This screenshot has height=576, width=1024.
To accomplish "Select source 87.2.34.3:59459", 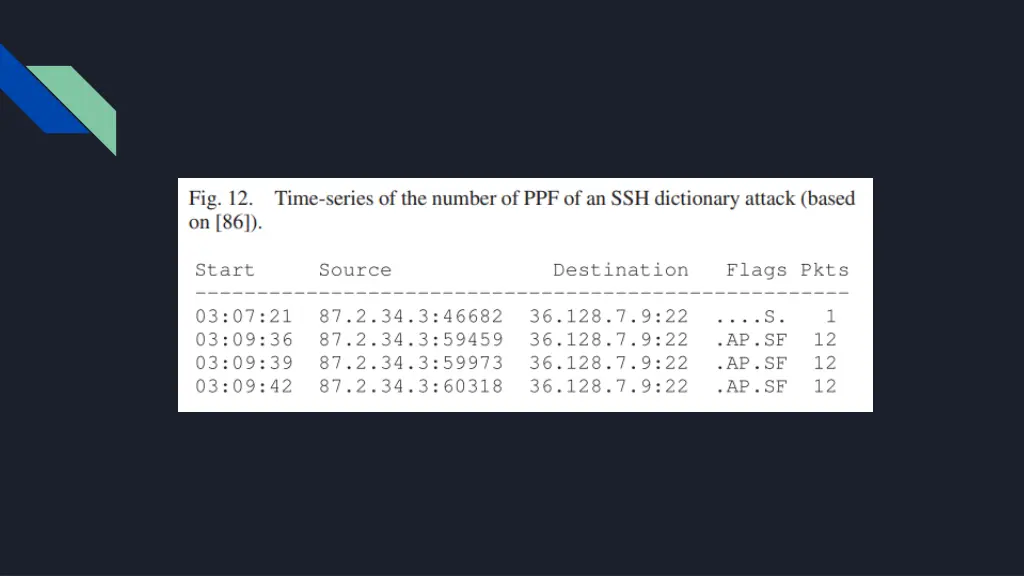I will click(x=411, y=340).
